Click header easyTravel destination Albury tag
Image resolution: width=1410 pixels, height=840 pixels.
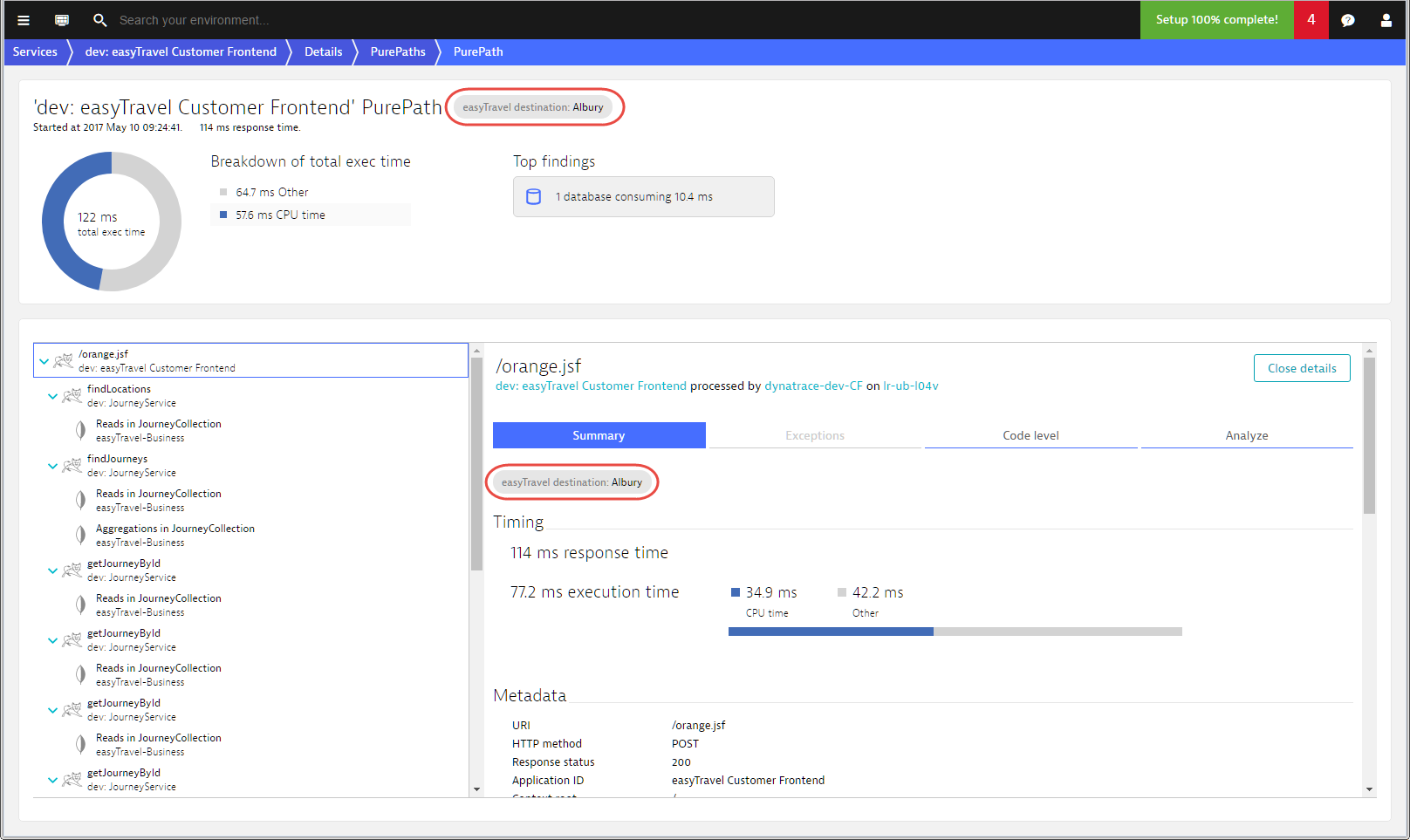click(533, 107)
